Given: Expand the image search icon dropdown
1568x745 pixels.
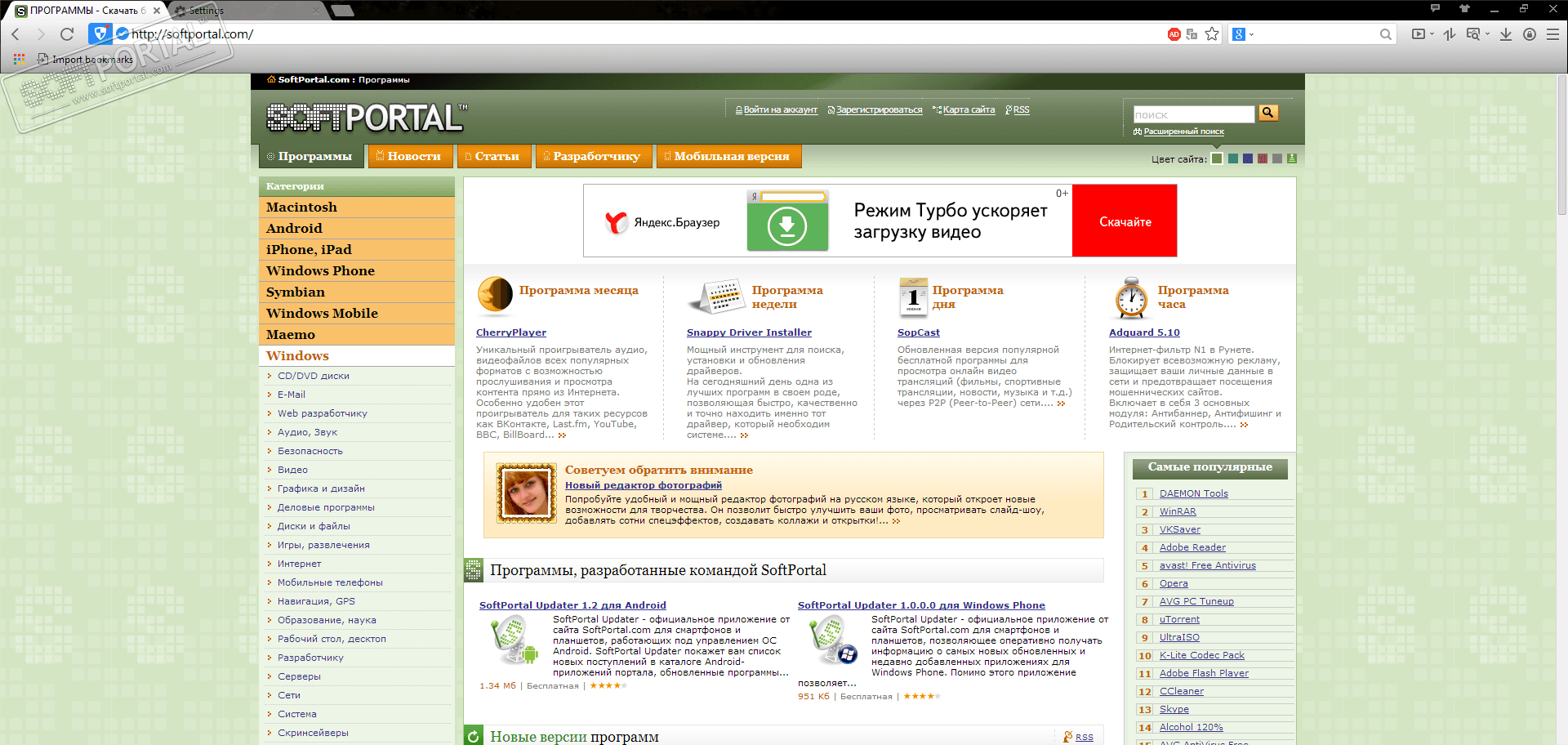Looking at the screenshot, I should pos(1486,34).
